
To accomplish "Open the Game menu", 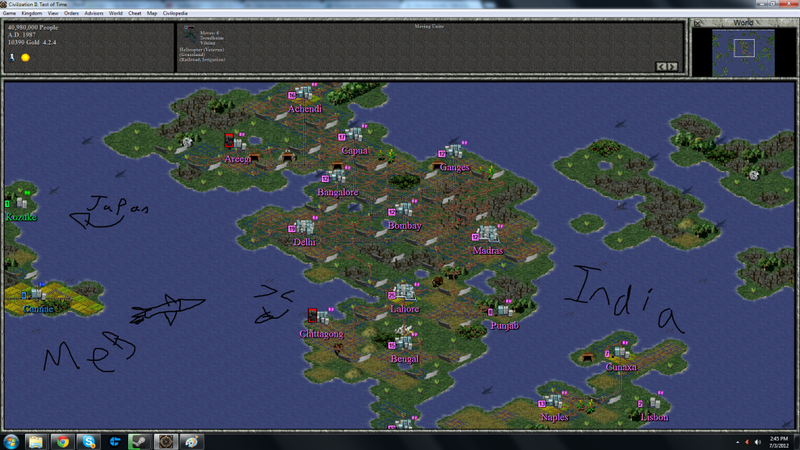I will coord(9,13).
